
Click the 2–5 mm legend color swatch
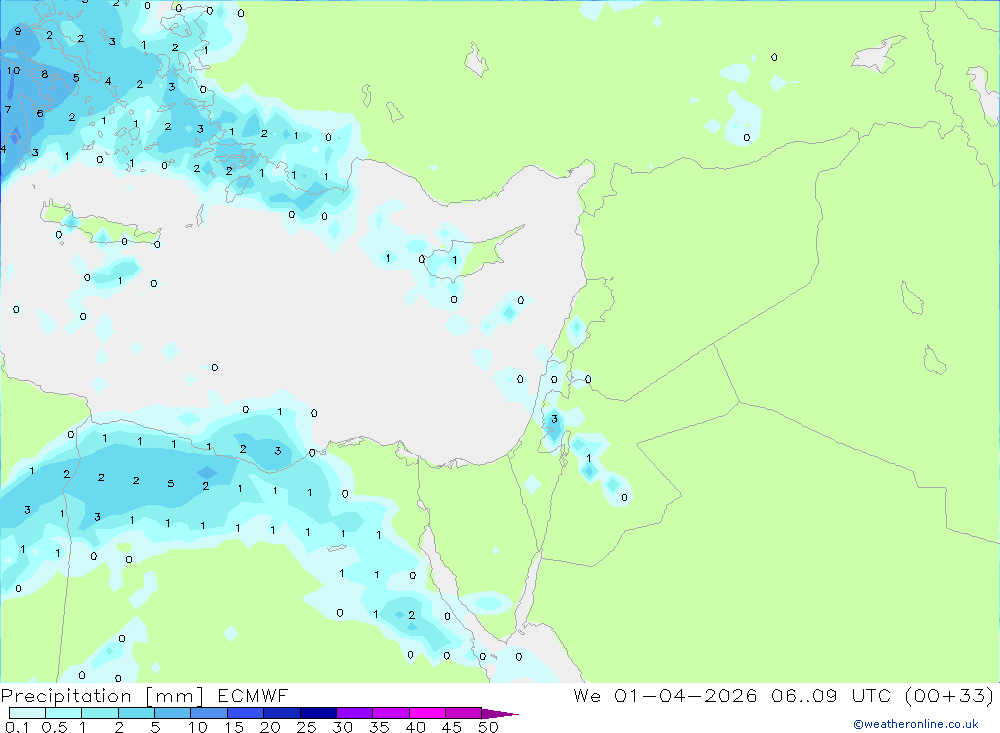136,713
